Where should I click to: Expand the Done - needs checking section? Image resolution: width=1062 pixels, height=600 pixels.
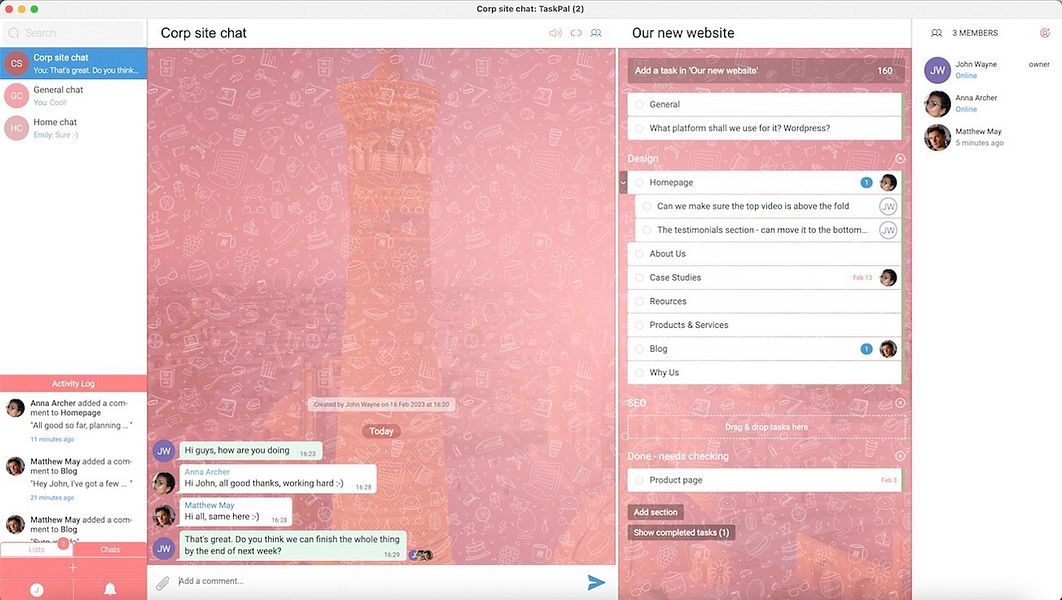(x=899, y=456)
